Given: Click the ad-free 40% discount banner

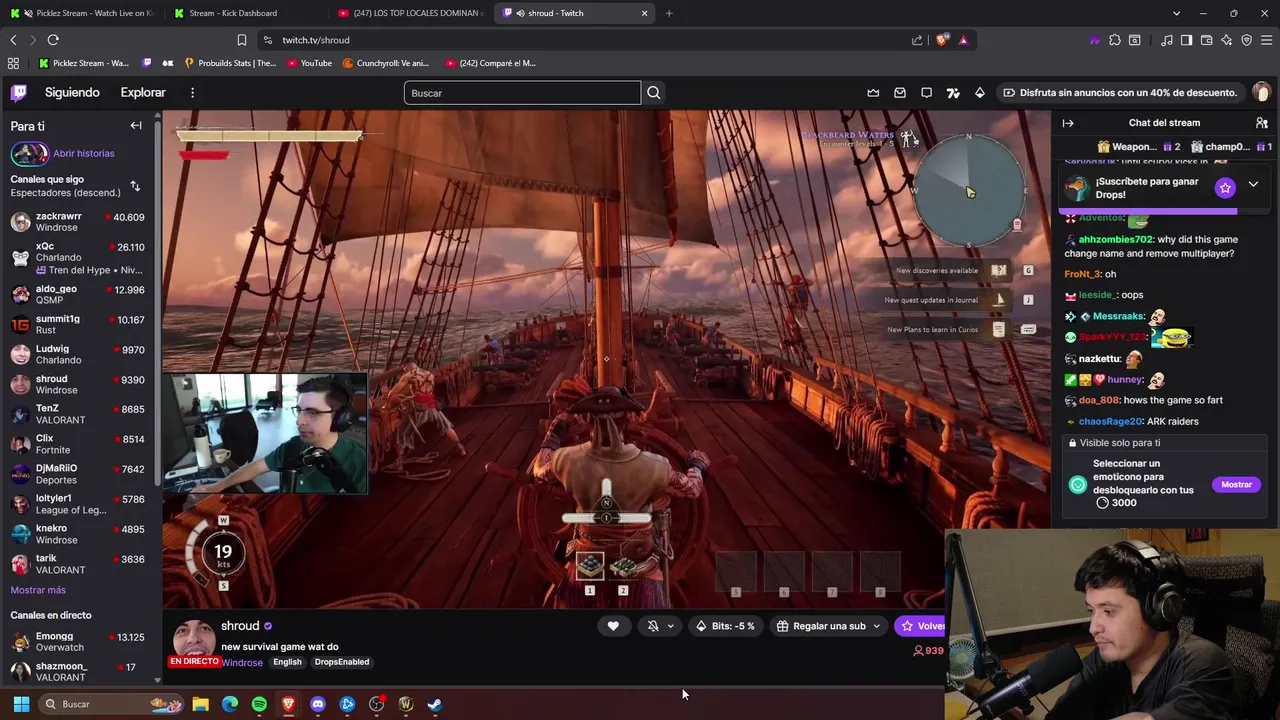Looking at the screenshot, I should (1119, 93).
